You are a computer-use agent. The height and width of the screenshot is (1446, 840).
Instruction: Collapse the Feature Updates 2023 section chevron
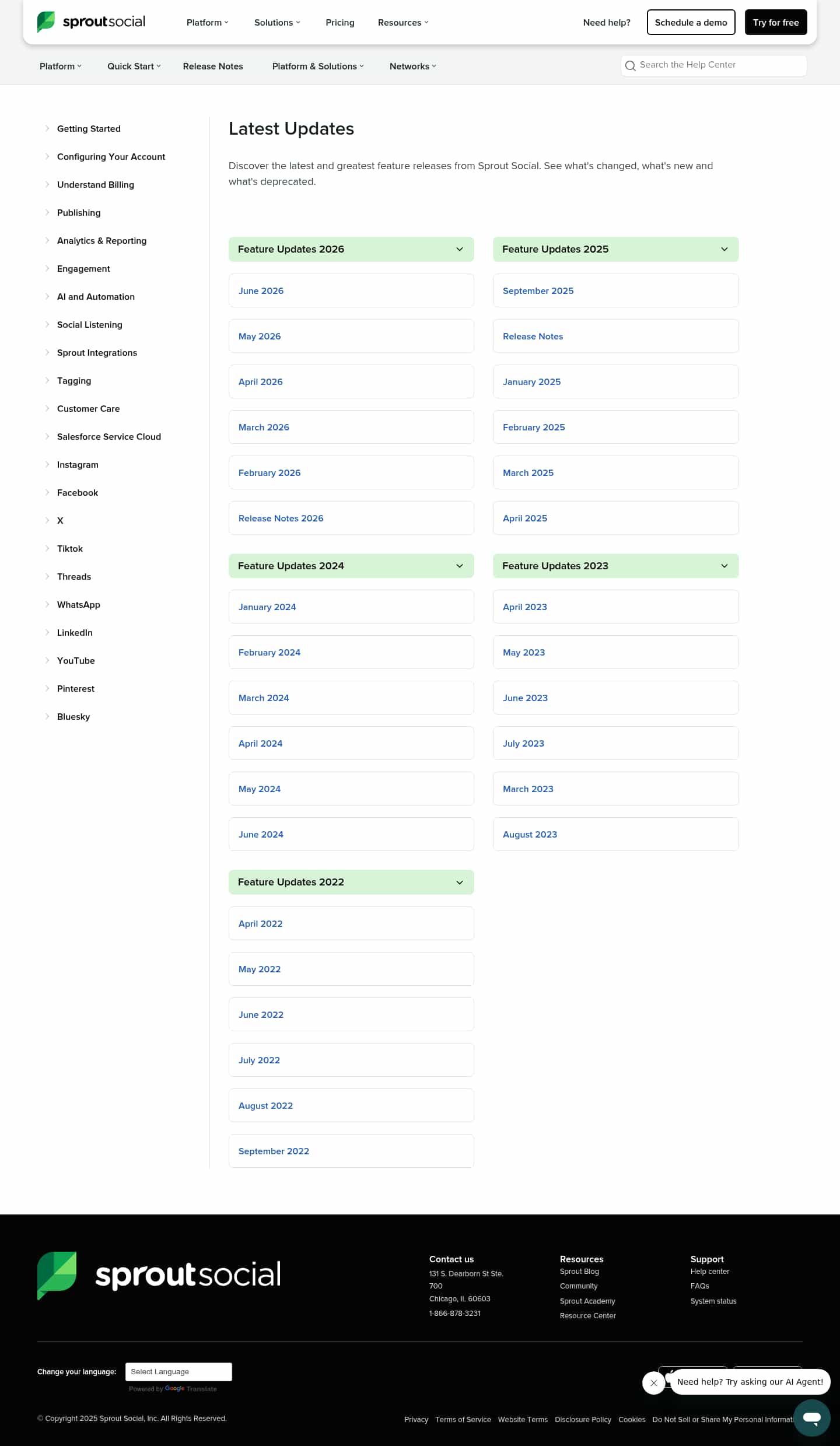724,566
